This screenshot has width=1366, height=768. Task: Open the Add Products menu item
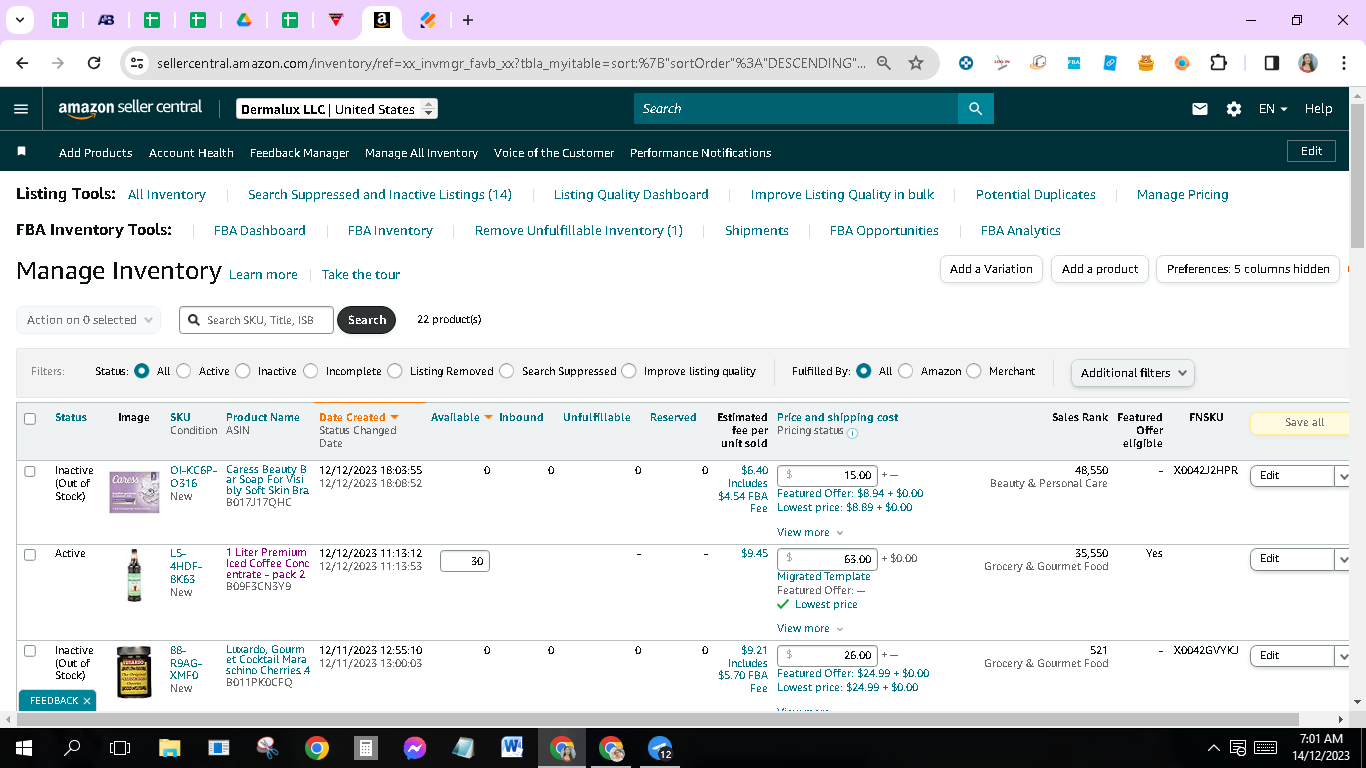click(x=95, y=153)
